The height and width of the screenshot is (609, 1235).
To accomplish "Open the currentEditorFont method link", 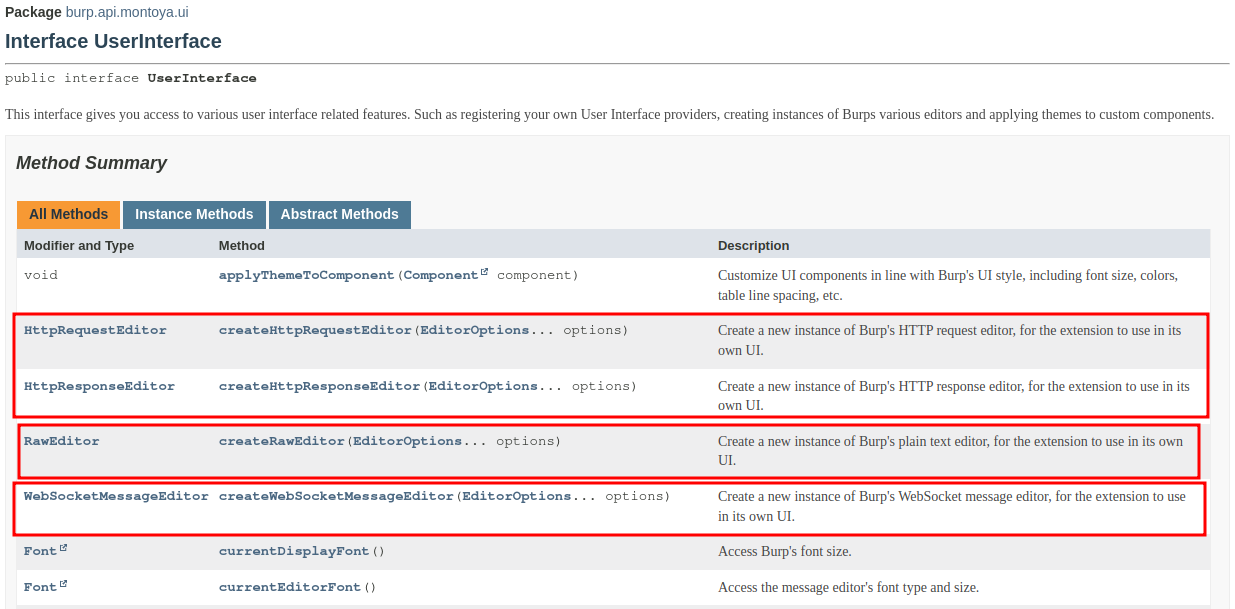I will coord(289,587).
